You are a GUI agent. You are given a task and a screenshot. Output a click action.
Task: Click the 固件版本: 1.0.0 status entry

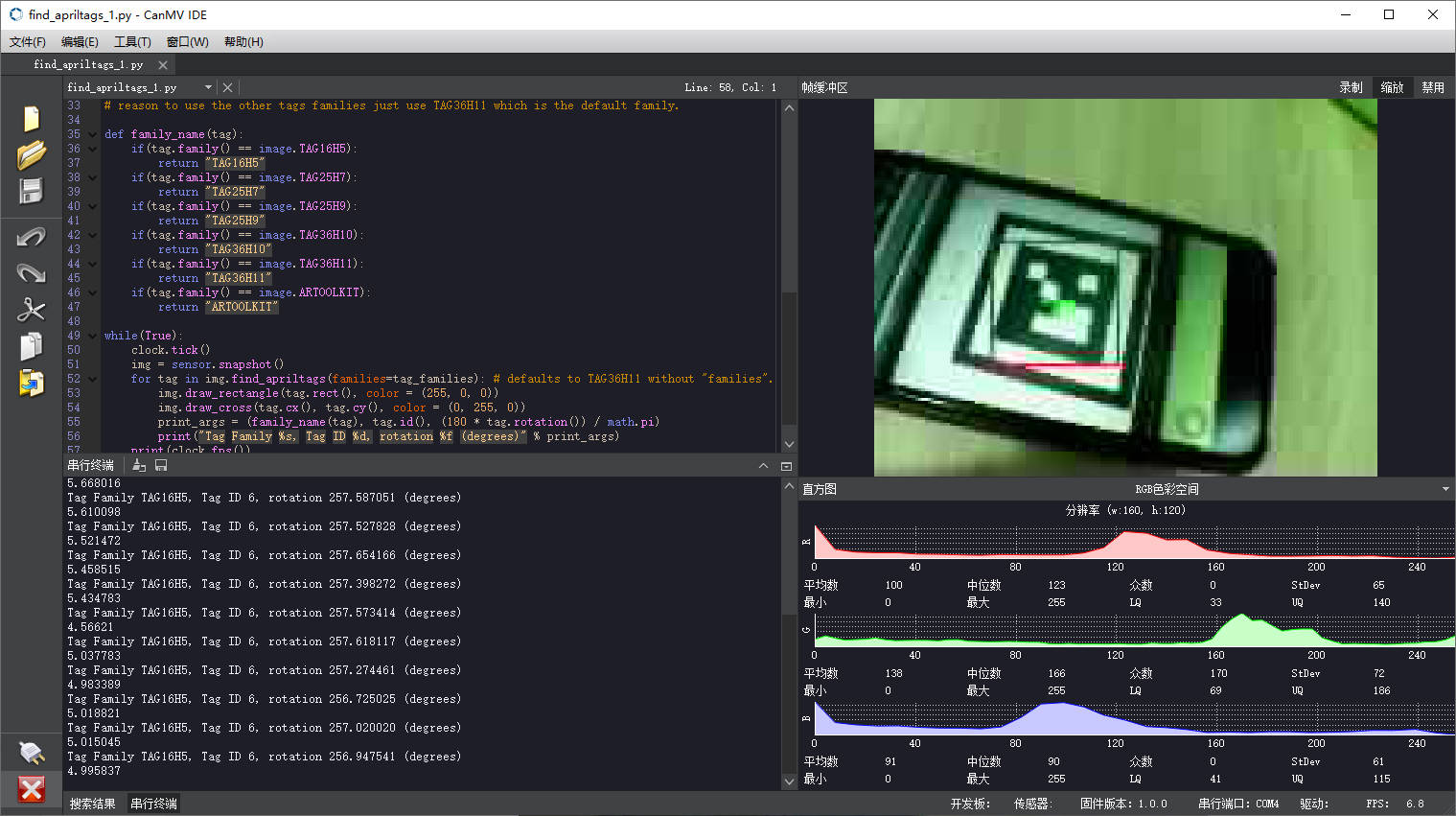point(1123,804)
